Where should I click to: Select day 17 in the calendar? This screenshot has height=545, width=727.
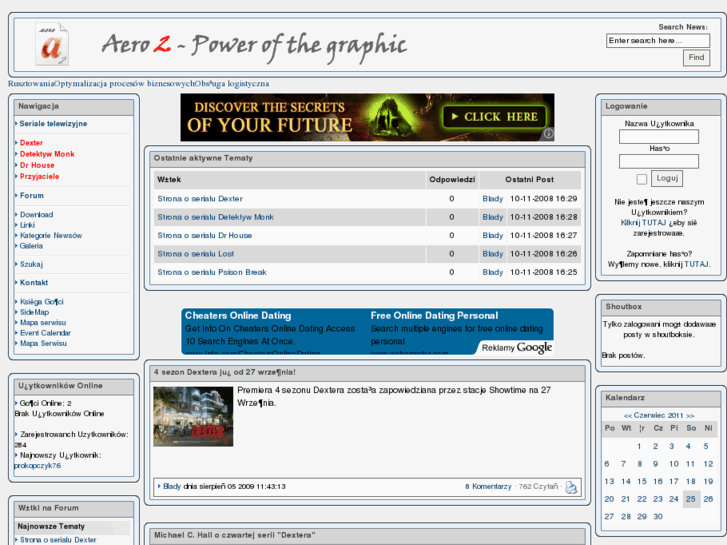pos(674,481)
